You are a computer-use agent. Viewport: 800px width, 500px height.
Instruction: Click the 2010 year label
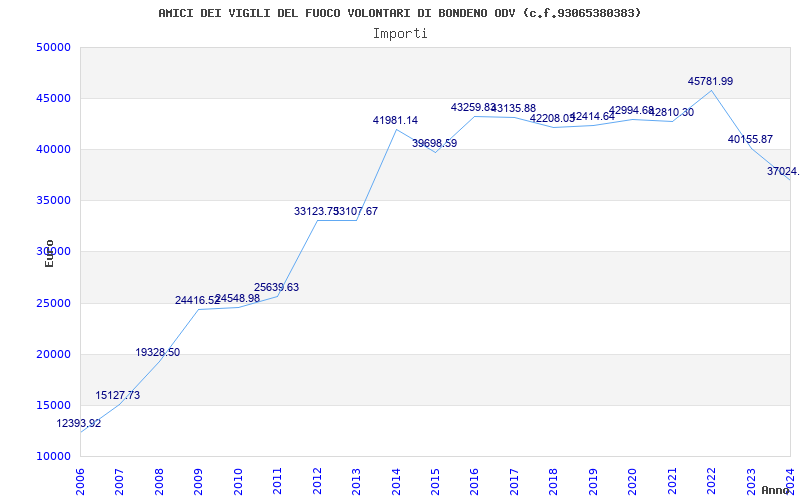(238, 481)
